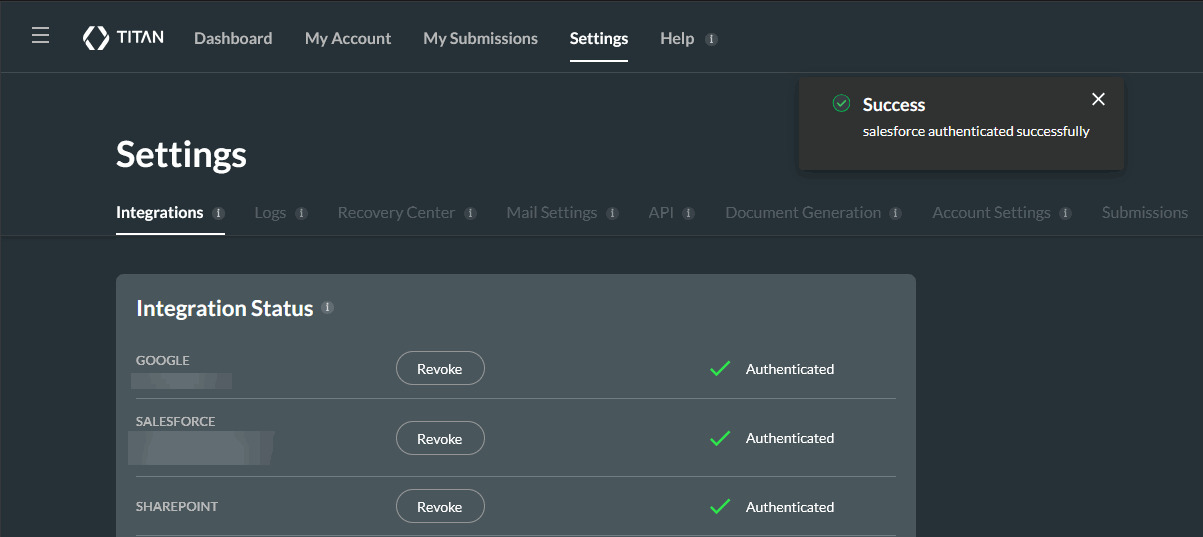1203x537 pixels.
Task: Revoke the SharePoint integration
Action: [440, 507]
